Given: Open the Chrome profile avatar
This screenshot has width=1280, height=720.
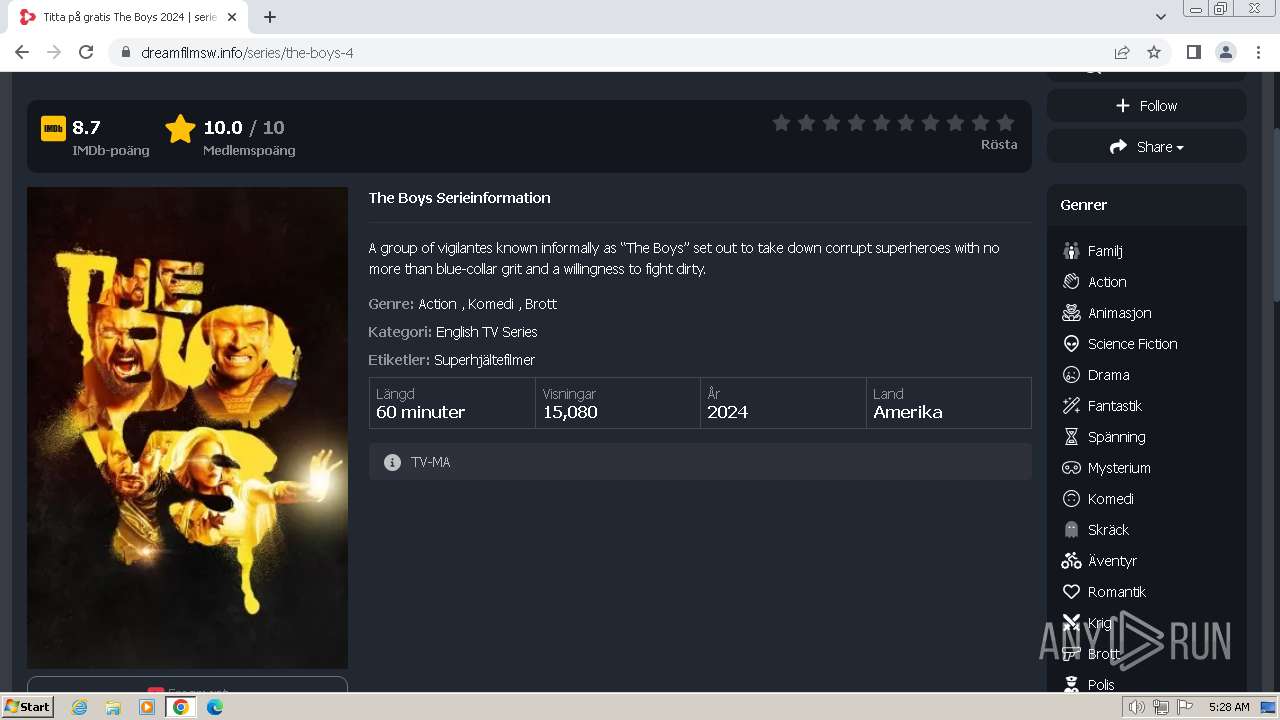Looking at the screenshot, I should [x=1225, y=52].
